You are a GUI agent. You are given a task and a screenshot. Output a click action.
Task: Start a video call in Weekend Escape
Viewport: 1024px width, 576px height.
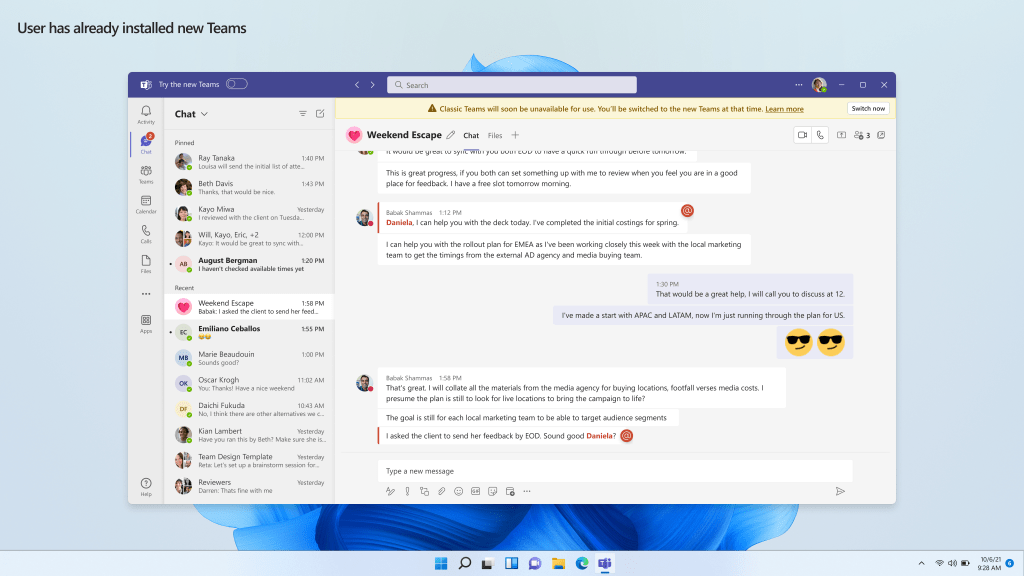[803, 135]
